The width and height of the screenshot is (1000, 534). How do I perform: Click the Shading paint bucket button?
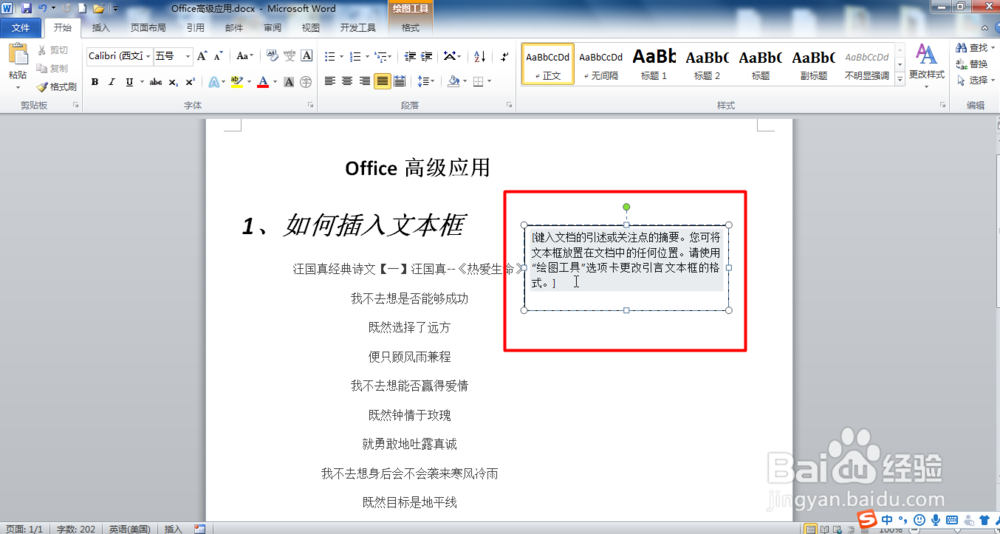pos(453,81)
